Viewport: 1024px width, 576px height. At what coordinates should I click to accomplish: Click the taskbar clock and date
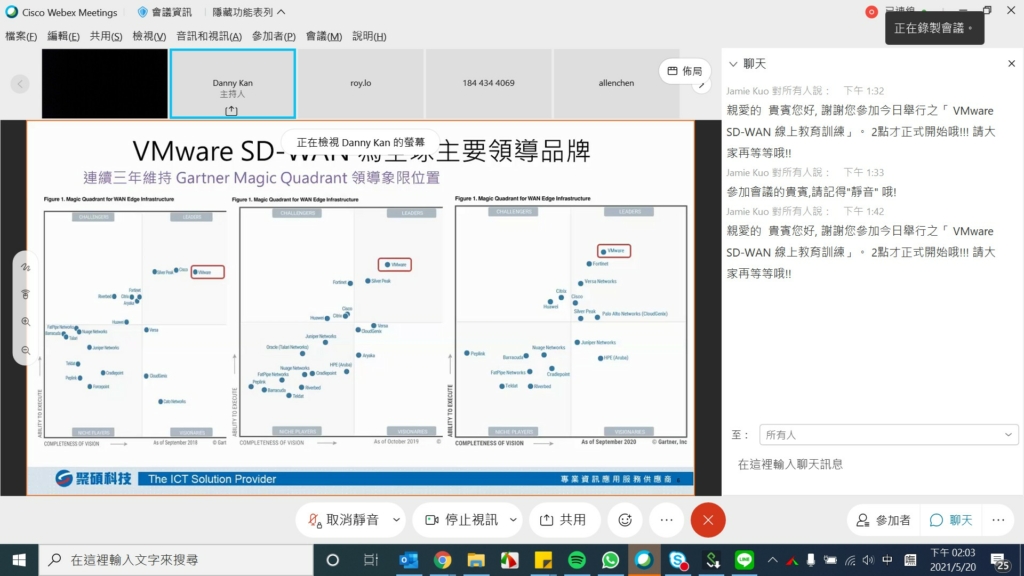point(953,560)
